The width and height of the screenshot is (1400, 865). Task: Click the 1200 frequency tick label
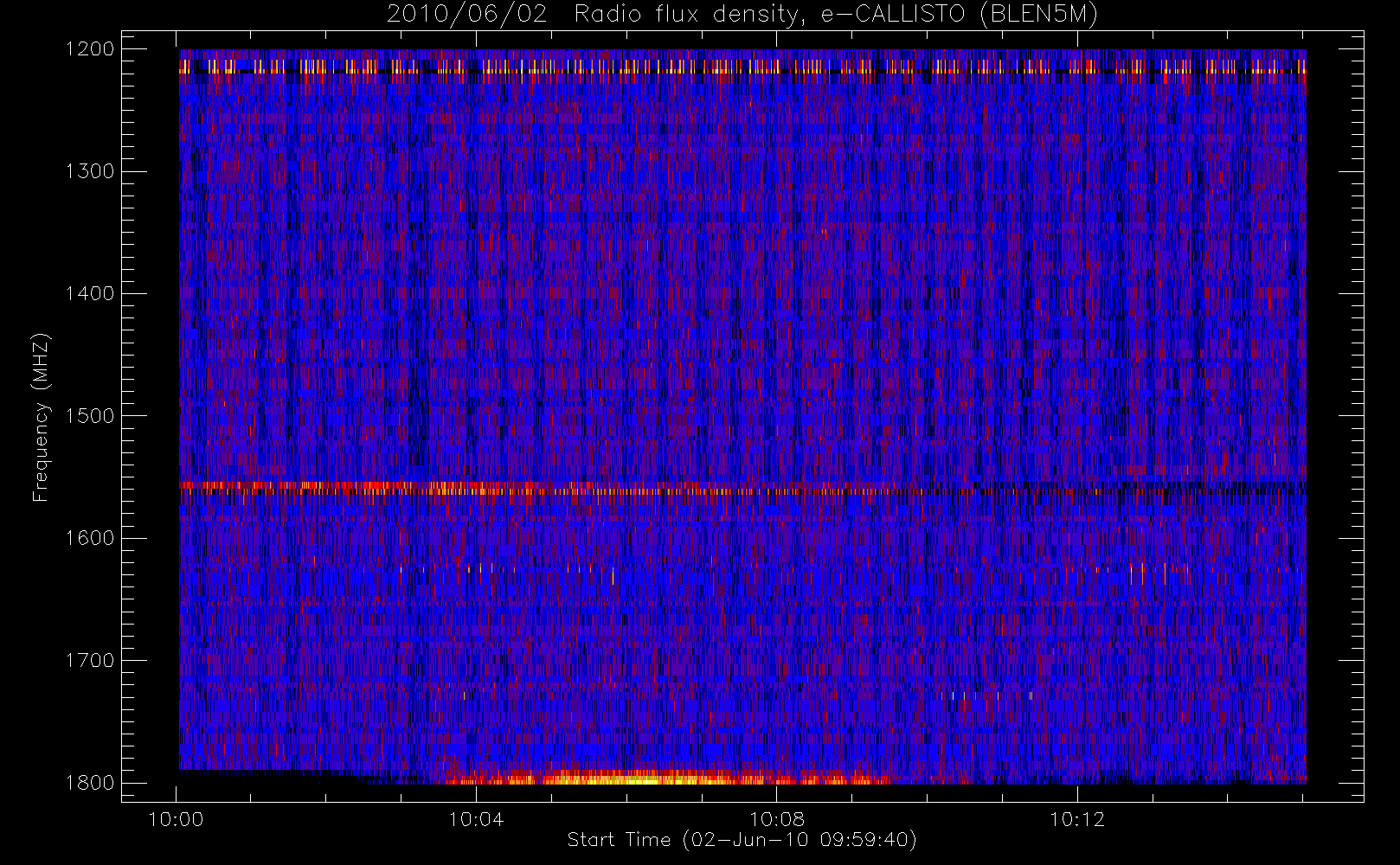pos(90,49)
